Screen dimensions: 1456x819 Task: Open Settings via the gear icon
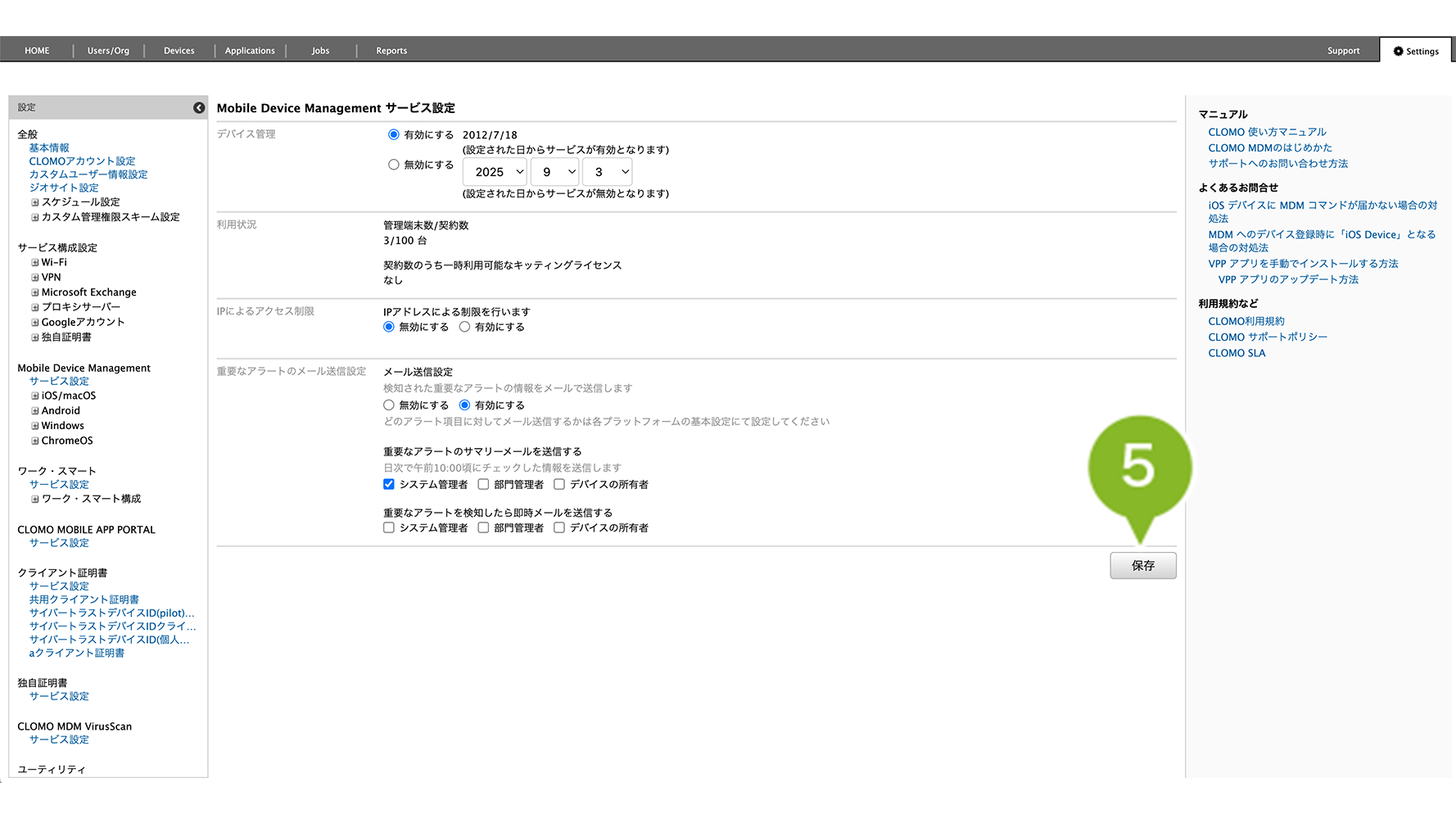1399,51
